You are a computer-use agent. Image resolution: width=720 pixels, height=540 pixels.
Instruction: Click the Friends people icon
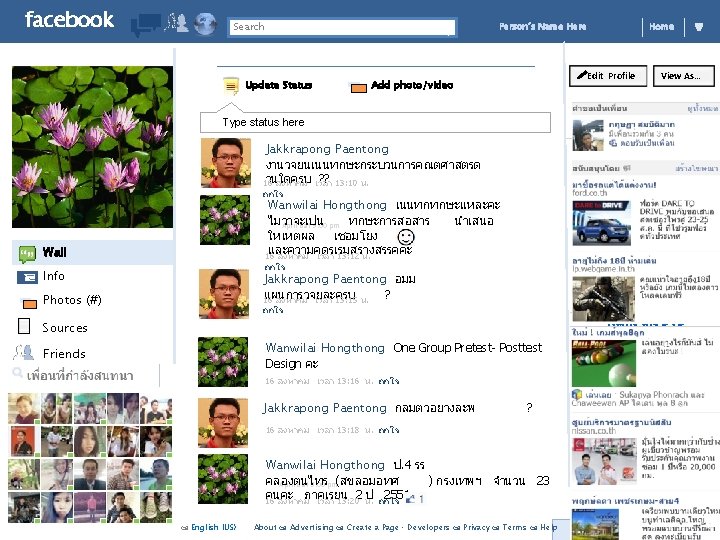click(x=23, y=352)
